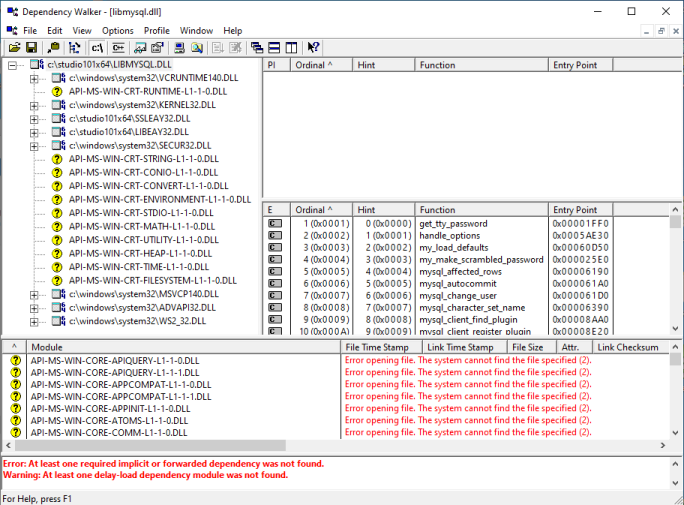This screenshot has width=684, height=505.
Task: Expand the ADVAPI32.DLL tree node
Action: click(34, 309)
